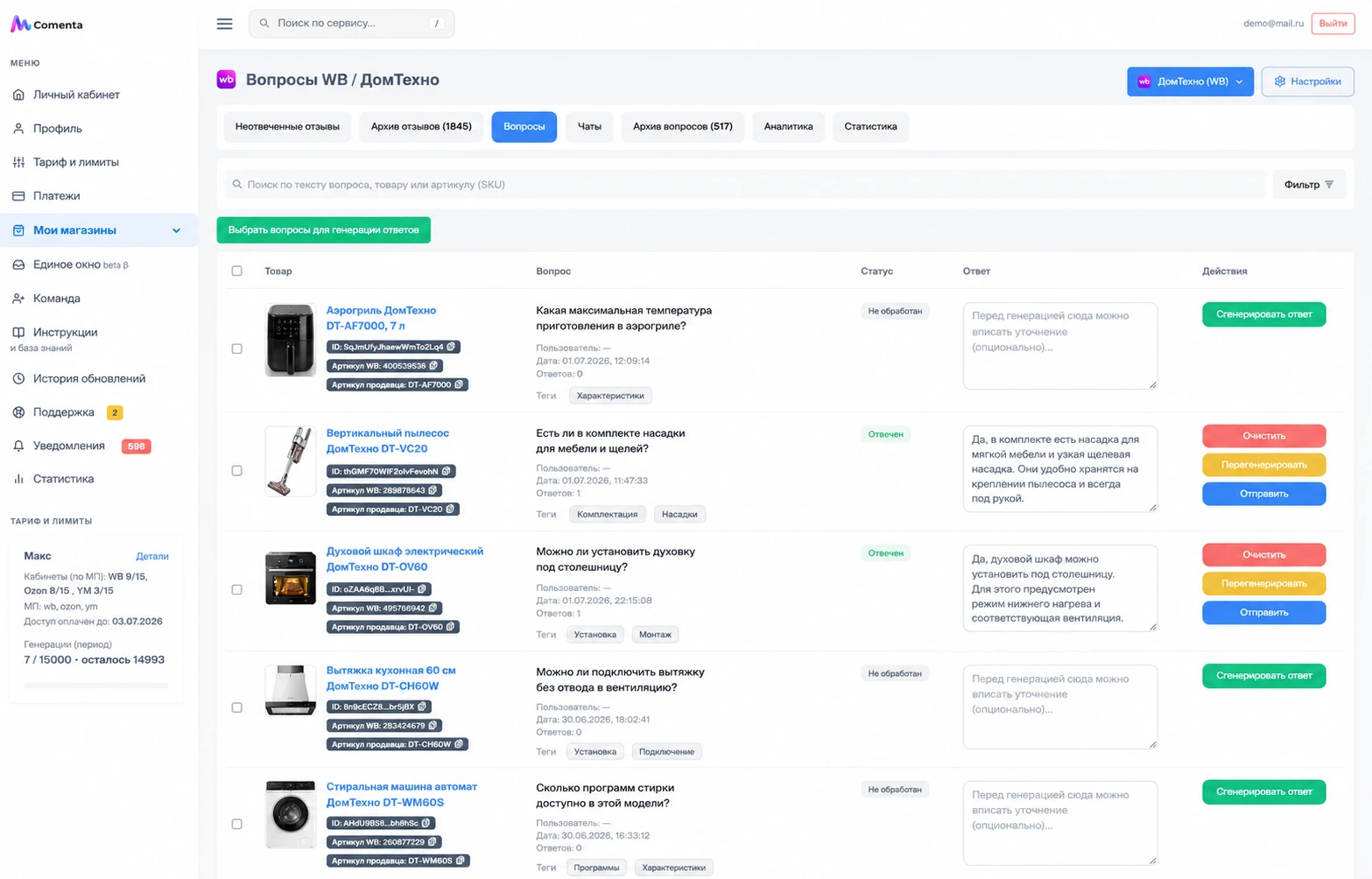Screen dimensions: 1372x879
Task: Switch to the Архив вопросов (517) tab
Action: tap(683, 127)
